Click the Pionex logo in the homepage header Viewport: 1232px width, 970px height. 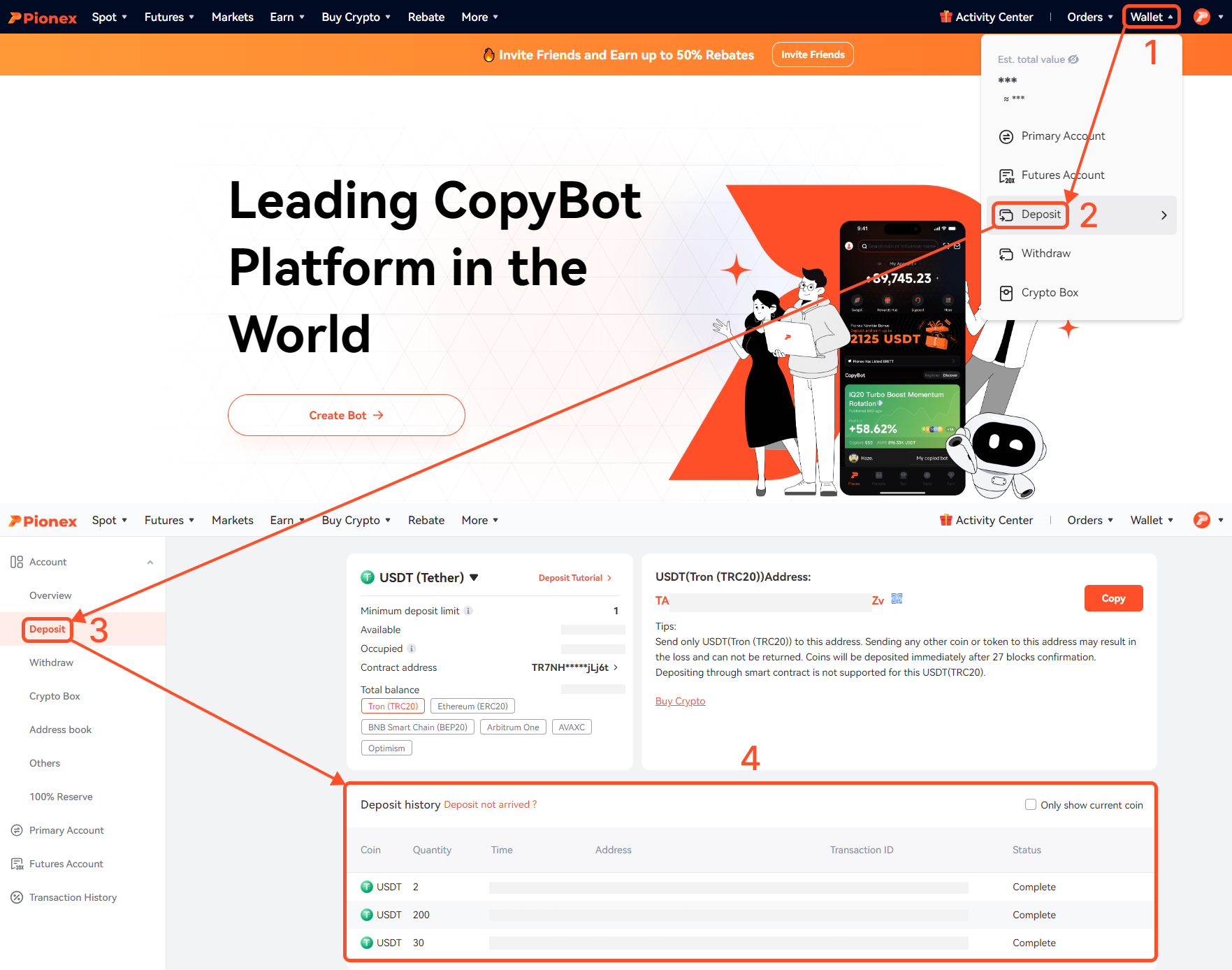[x=43, y=17]
